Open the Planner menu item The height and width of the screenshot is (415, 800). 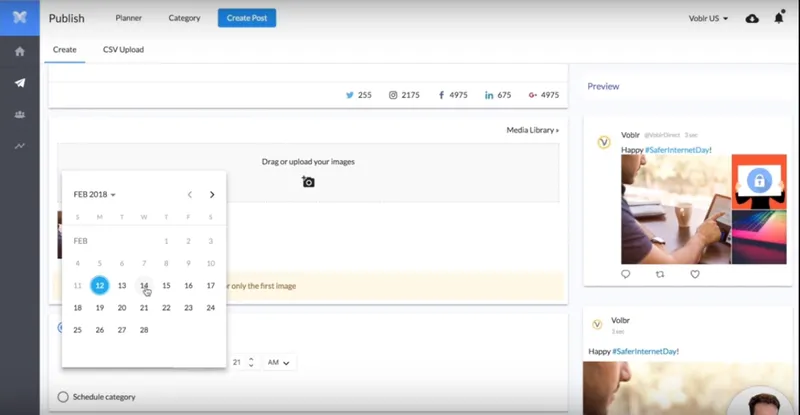[x=129, y=18]
